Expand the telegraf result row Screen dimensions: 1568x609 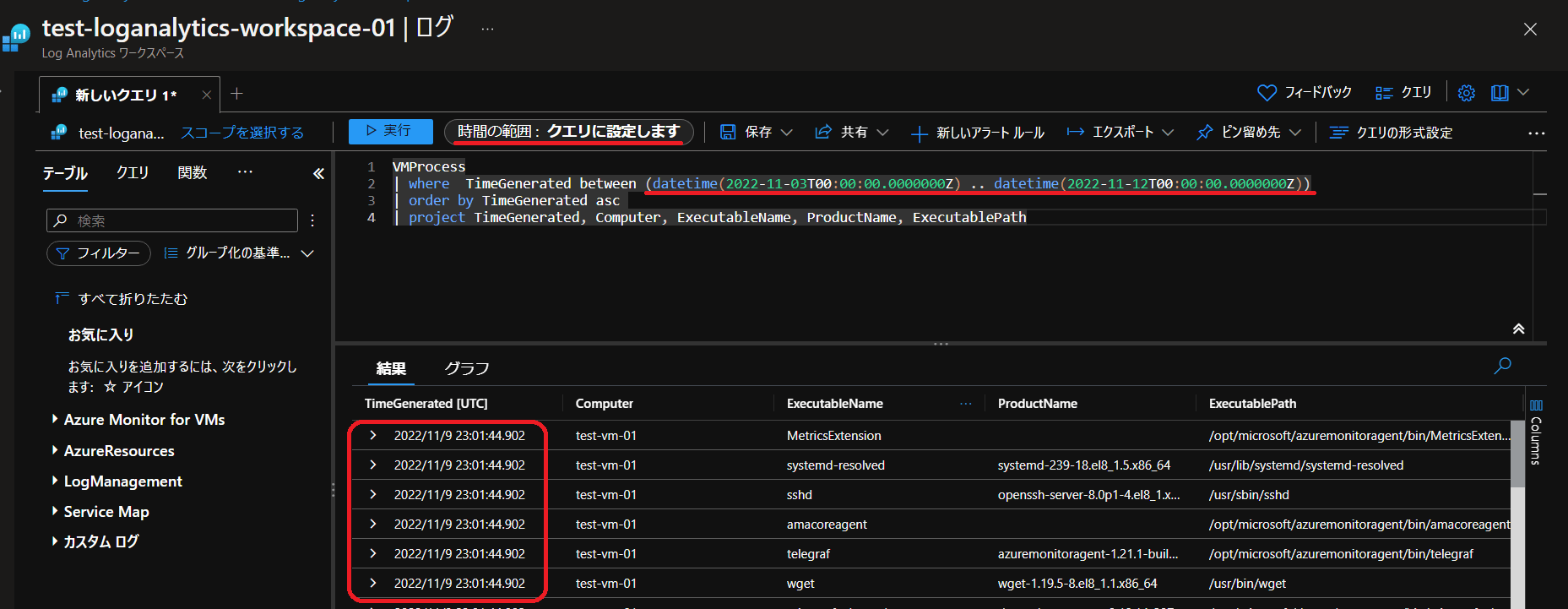[x=372, y=554]
